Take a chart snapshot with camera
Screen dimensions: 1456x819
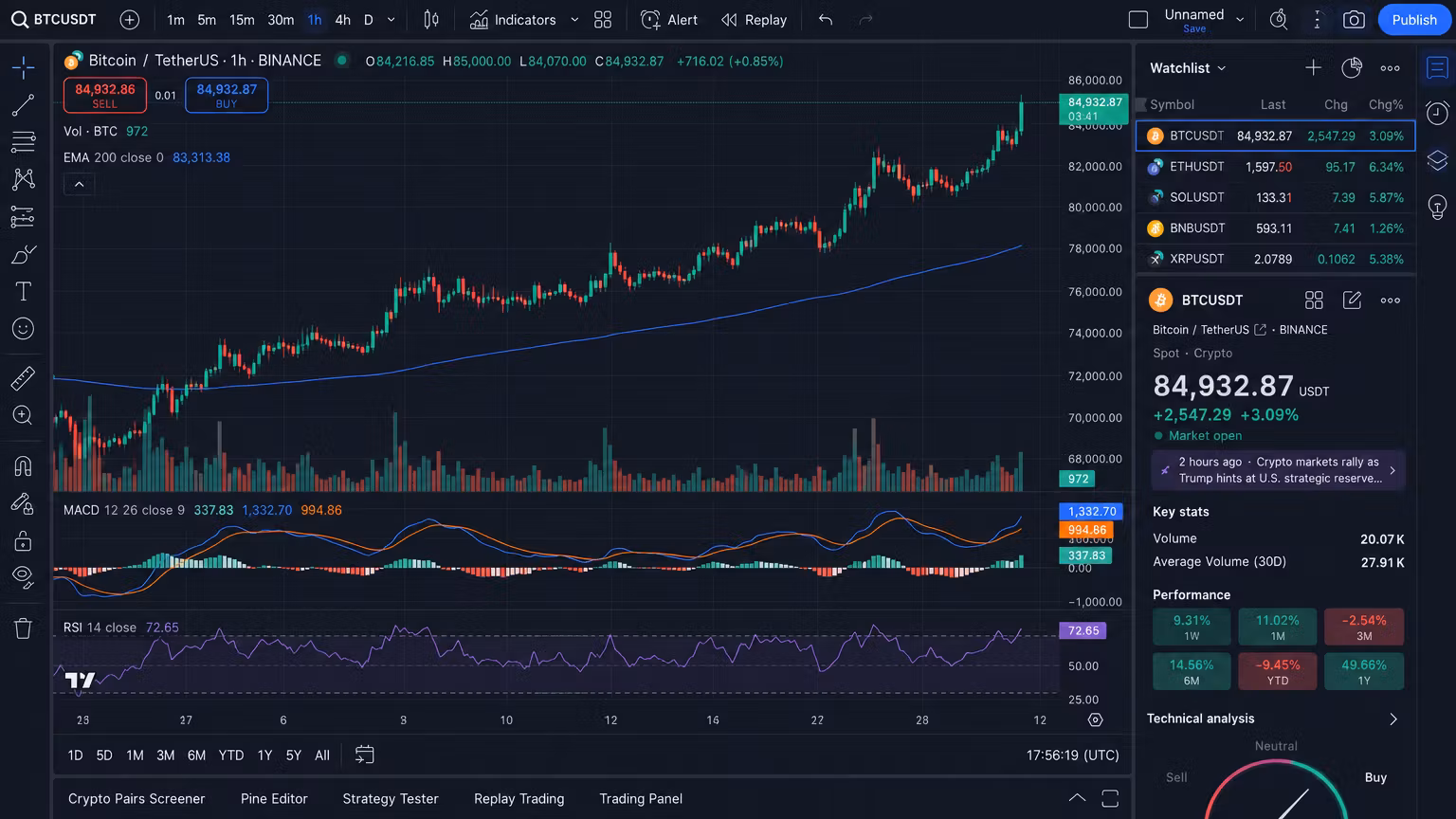coord(1354,20)
